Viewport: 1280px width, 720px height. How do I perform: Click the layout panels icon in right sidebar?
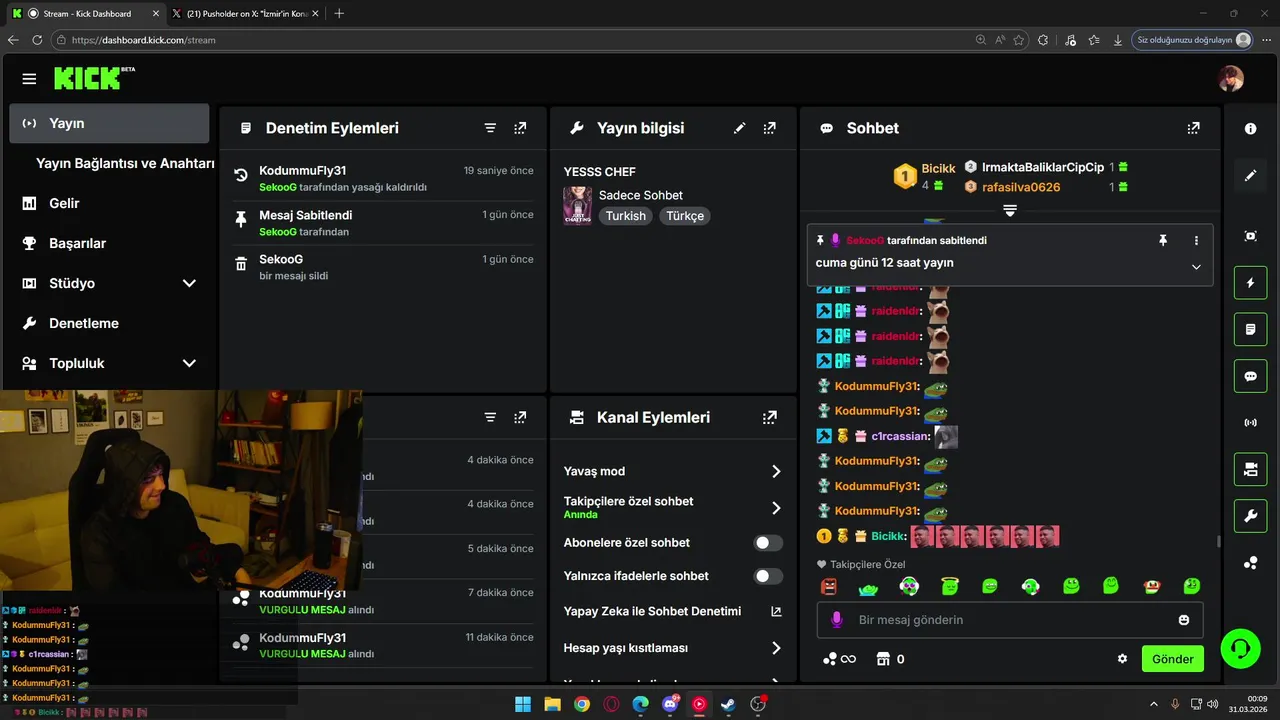[x=1250, y=469]
